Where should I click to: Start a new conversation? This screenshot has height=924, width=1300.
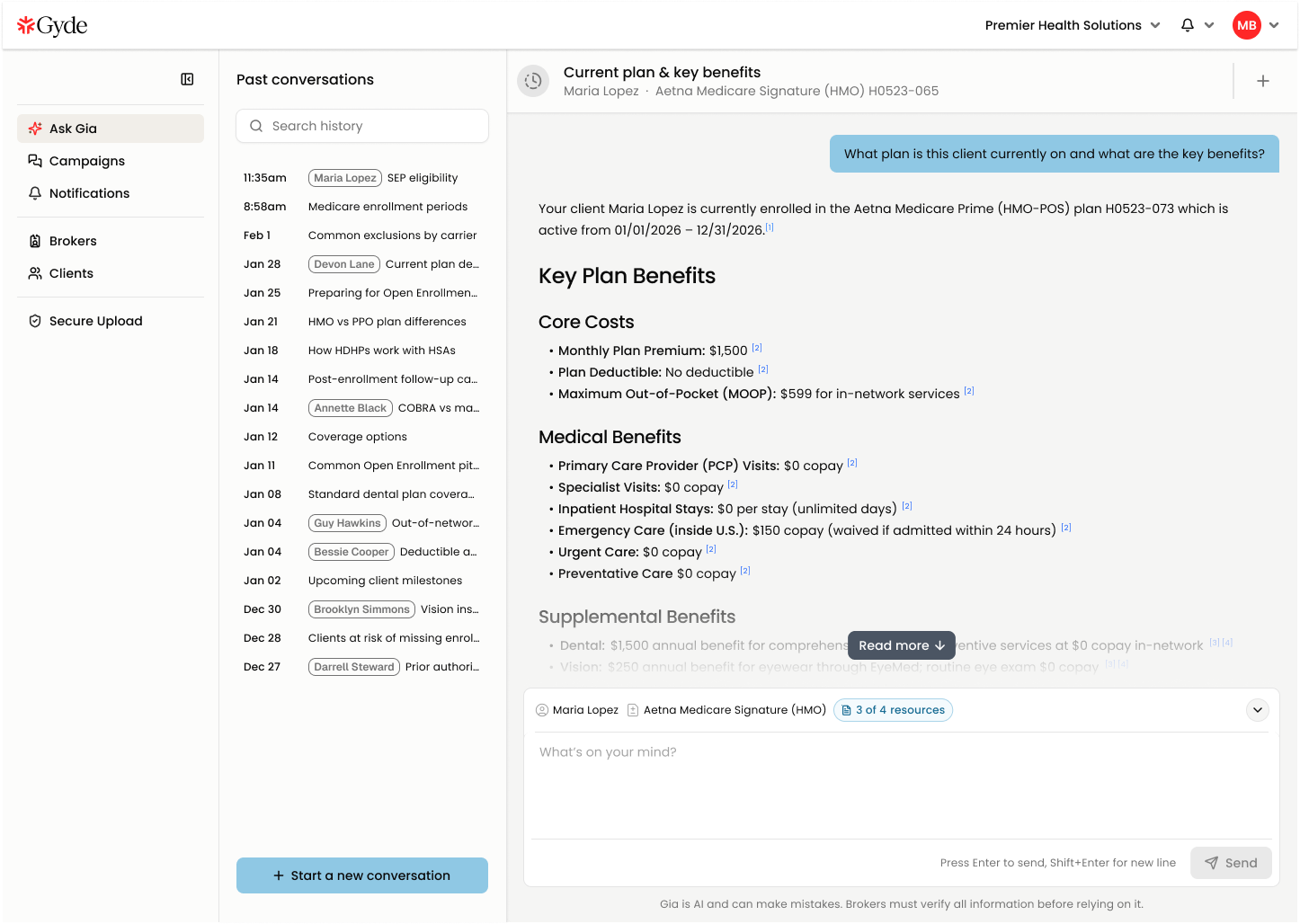click(x=362, y=875)
